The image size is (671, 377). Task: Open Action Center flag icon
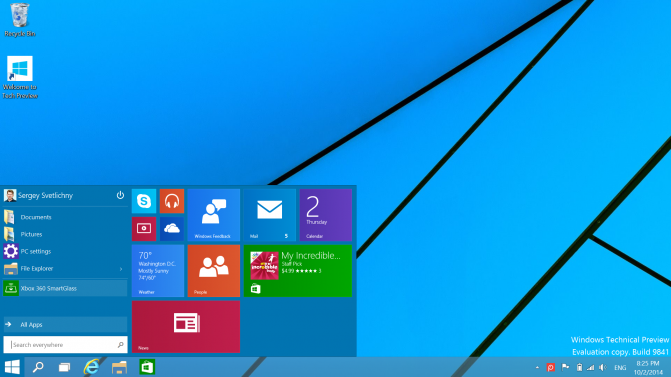coord(565,367)
